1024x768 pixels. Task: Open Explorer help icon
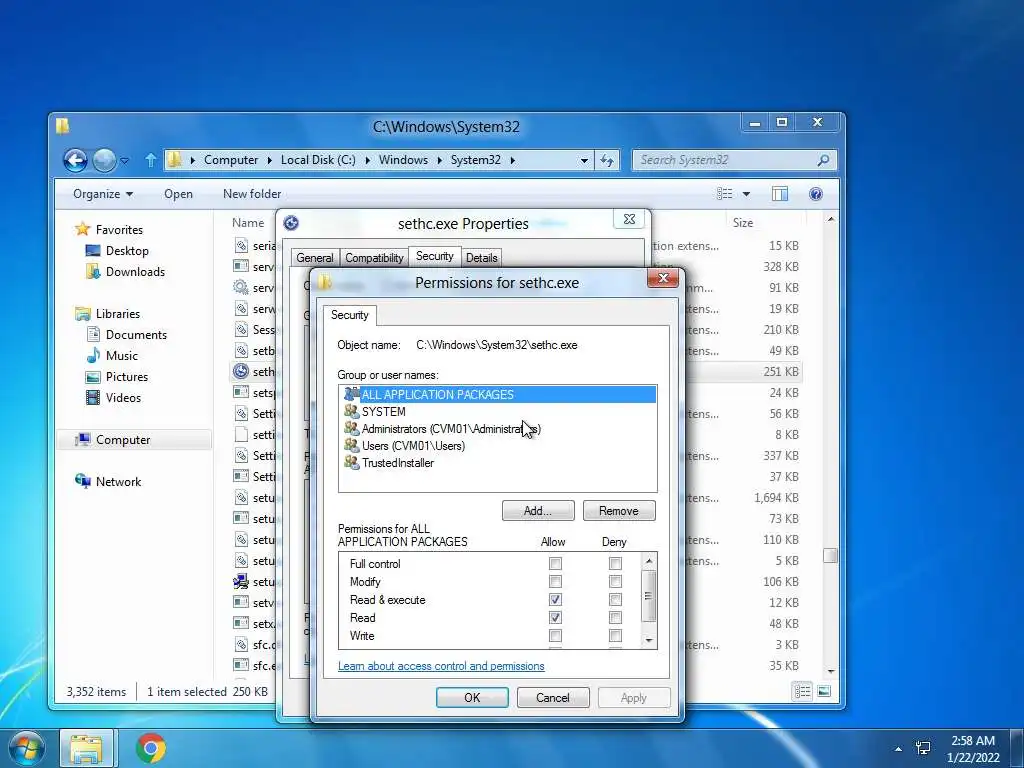[816, 194]
